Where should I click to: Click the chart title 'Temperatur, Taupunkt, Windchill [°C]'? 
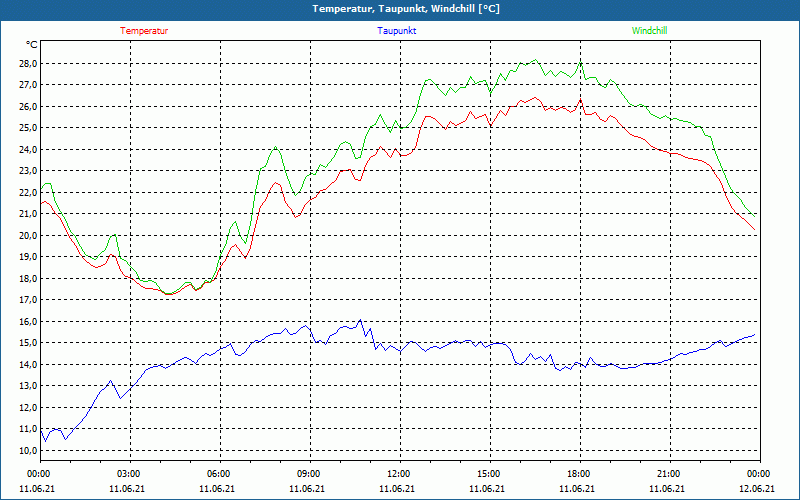click(x=406, y=9)
